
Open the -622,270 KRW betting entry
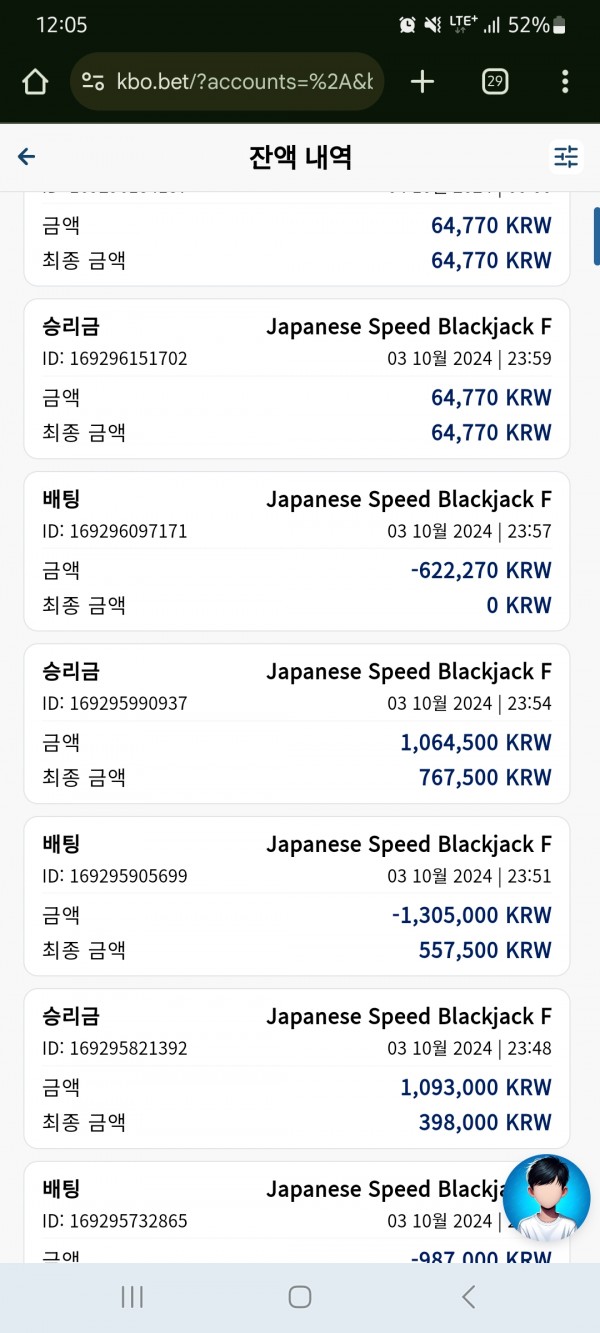pyautogui.click(x=297, y=551)
